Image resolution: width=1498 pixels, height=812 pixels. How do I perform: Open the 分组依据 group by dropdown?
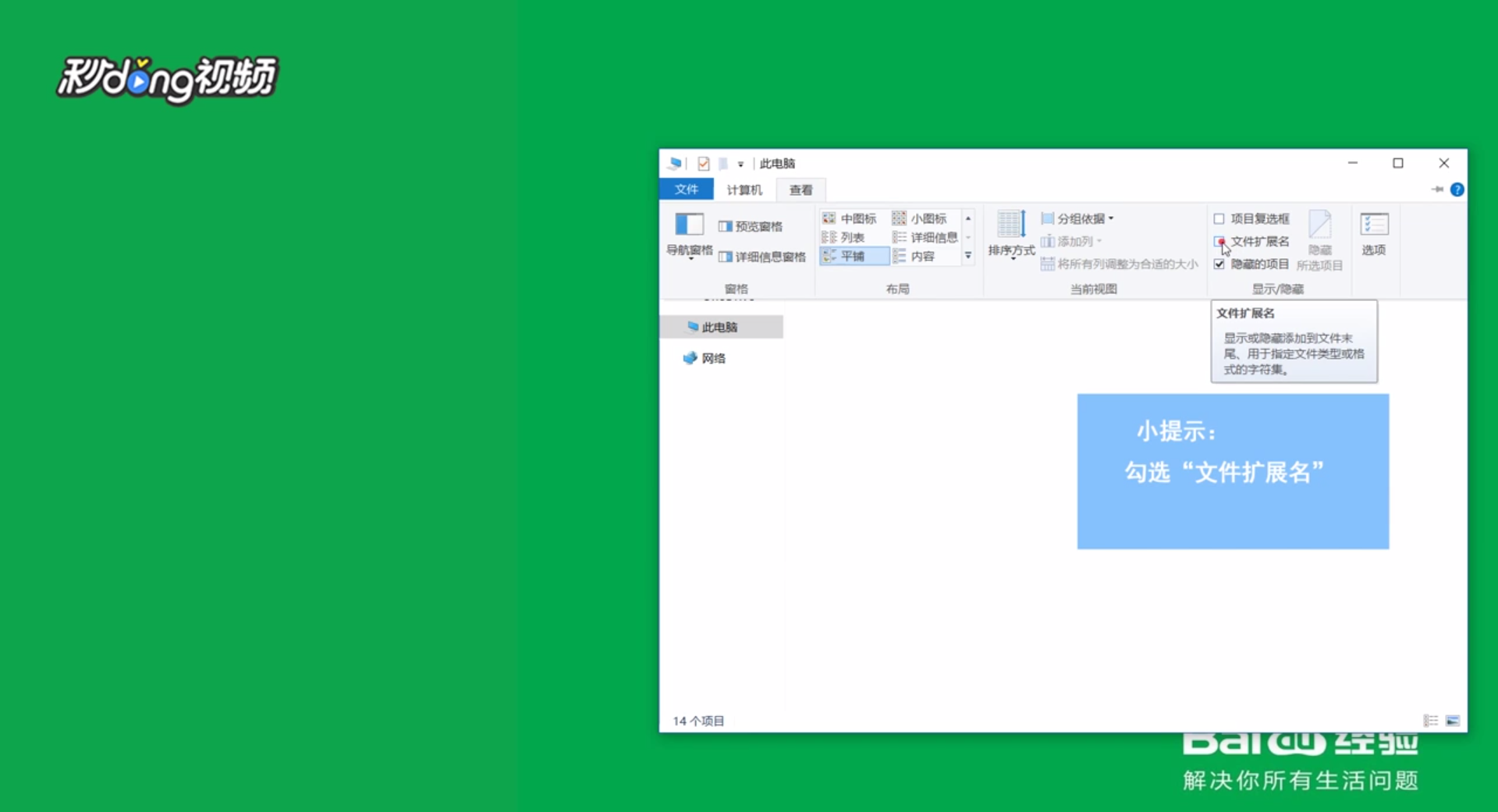pos(1077,218)
